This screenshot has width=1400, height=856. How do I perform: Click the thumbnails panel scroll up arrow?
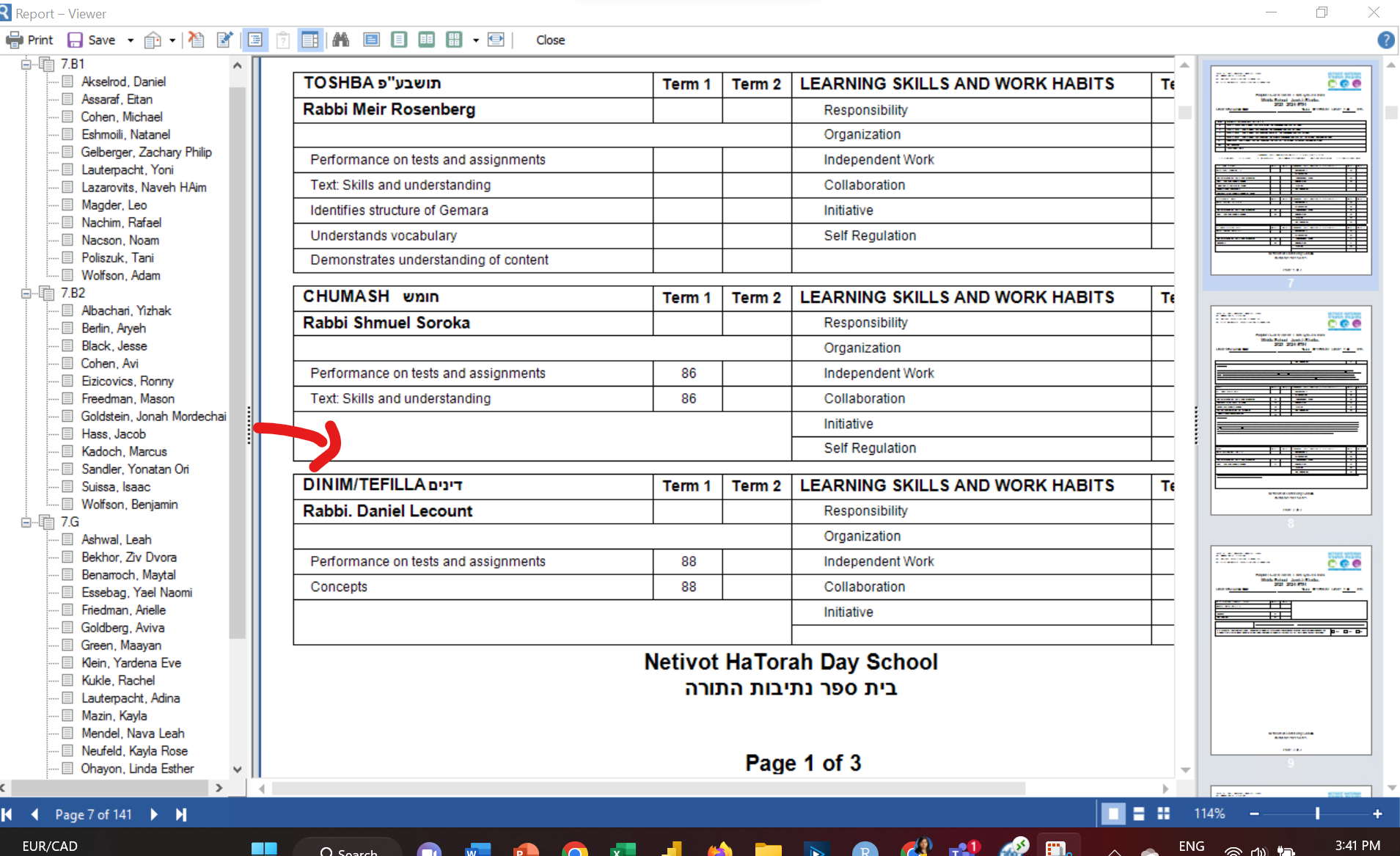pos(1391,65)
